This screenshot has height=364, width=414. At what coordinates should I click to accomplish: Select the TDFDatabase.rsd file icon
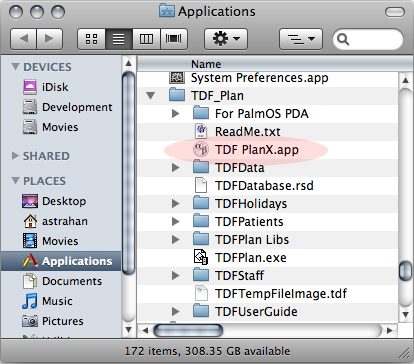click(x=201, y=185)
